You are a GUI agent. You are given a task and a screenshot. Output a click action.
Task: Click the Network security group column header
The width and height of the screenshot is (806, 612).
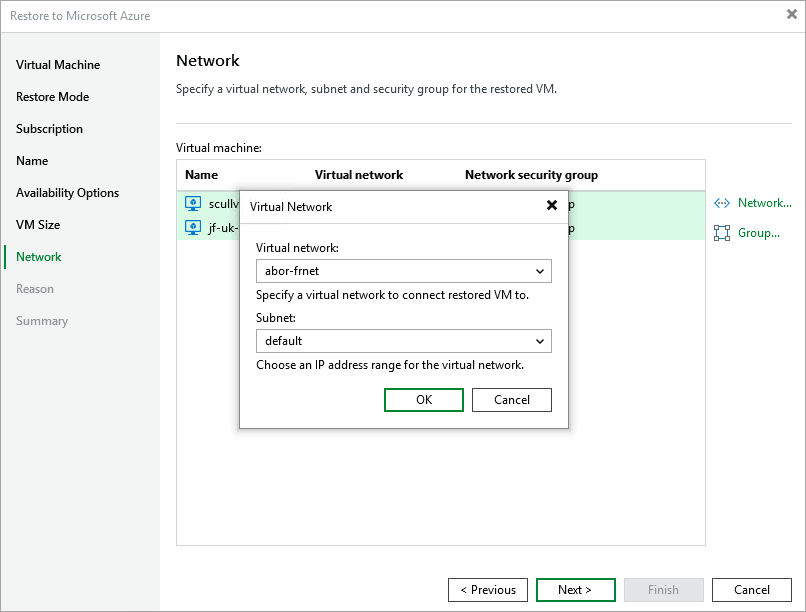point(532,175)
